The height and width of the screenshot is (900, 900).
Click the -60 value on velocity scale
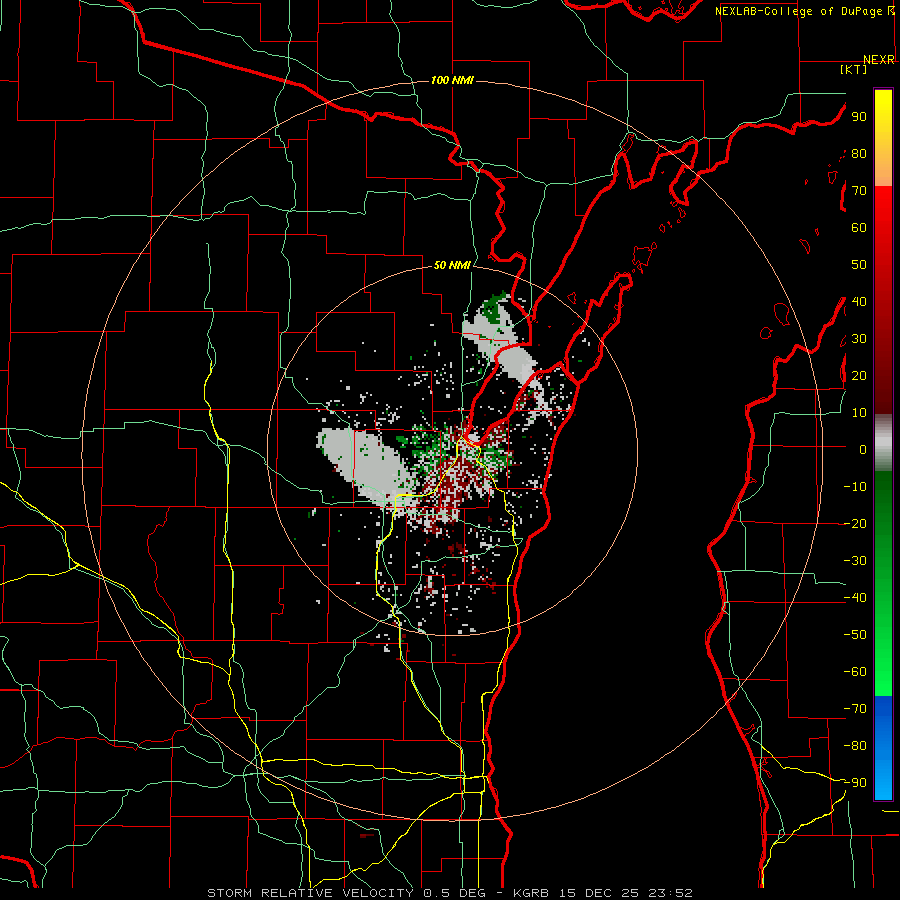(855, 672)
